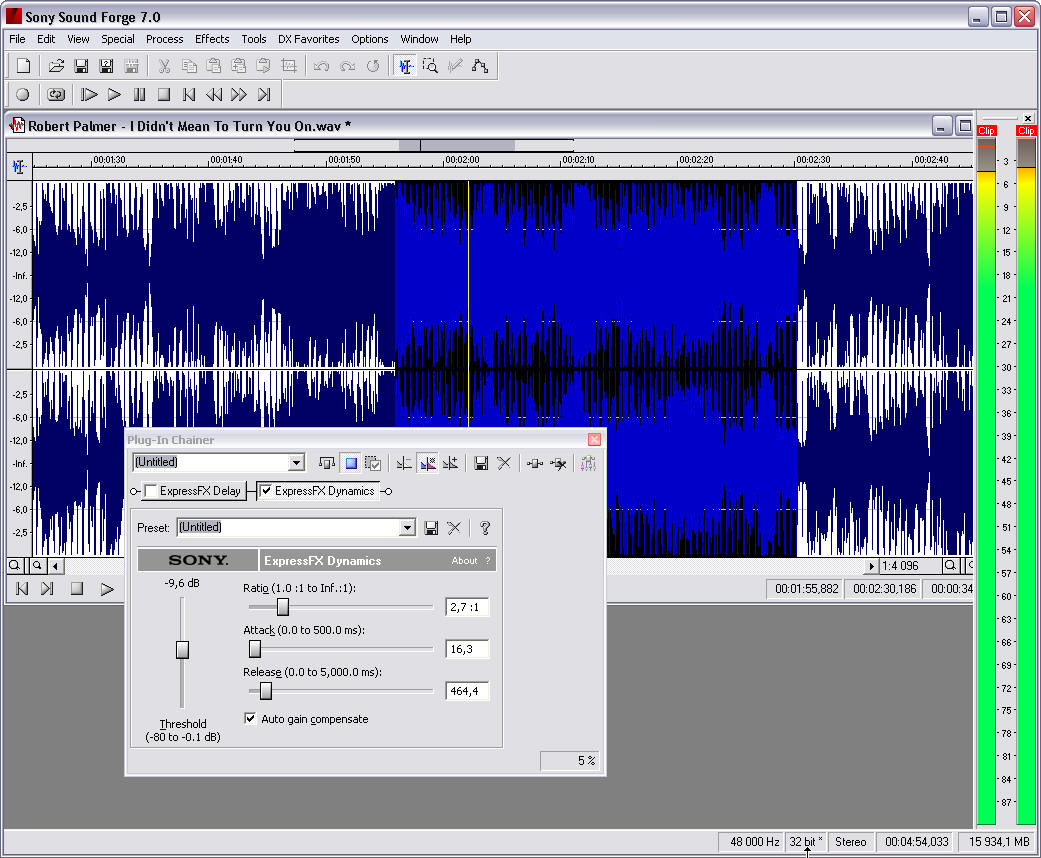Disable the ExpressFX Dynamics checkbox
Viewport: 1041px width, 858px height.
pos(266,491)
